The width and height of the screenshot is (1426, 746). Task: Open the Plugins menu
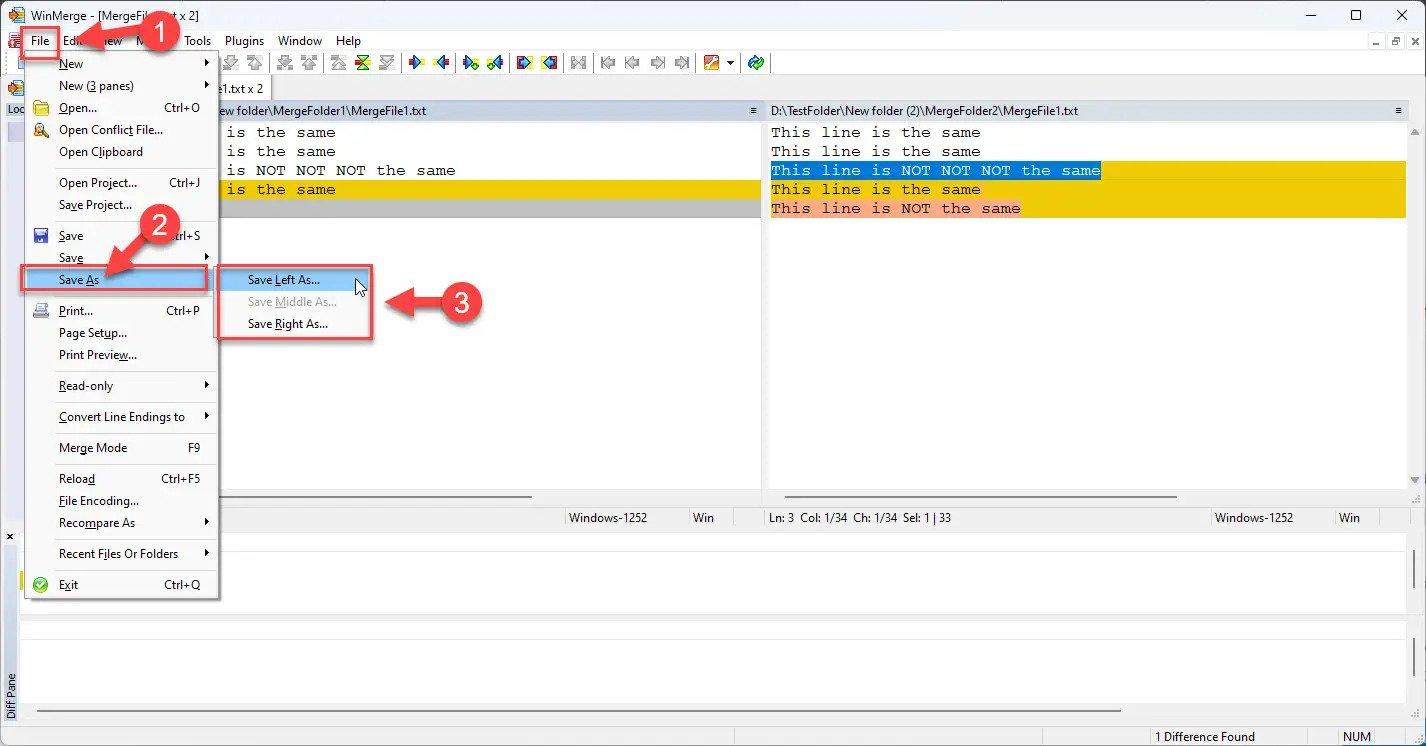(244, 41)
